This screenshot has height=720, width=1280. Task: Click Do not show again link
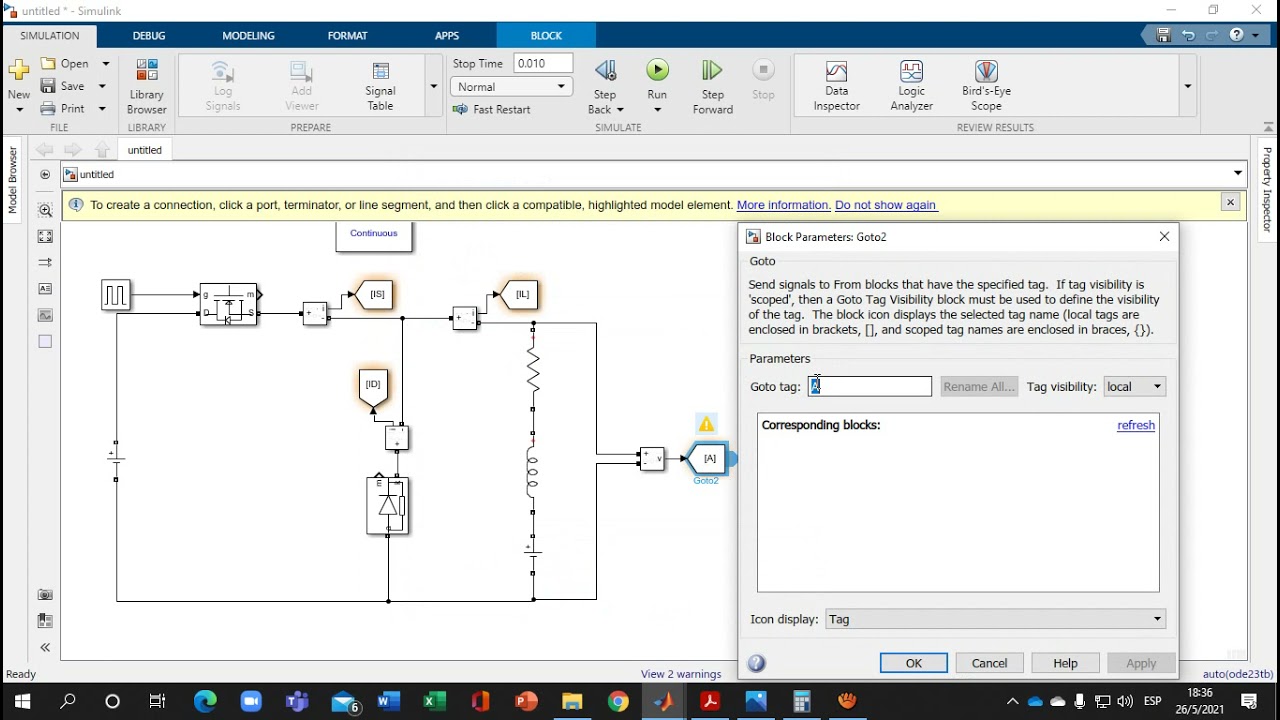tap(885, 205)
